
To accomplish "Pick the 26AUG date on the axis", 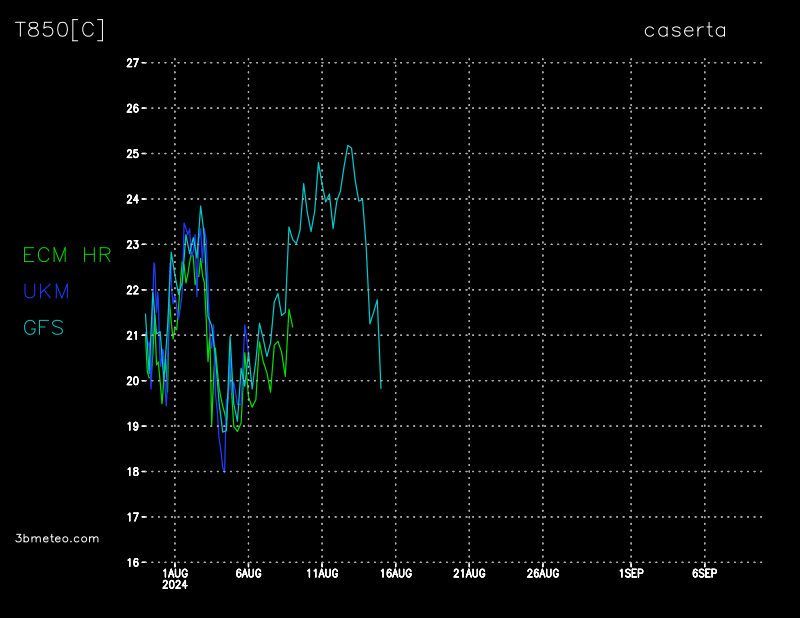I will click(543, 573).
